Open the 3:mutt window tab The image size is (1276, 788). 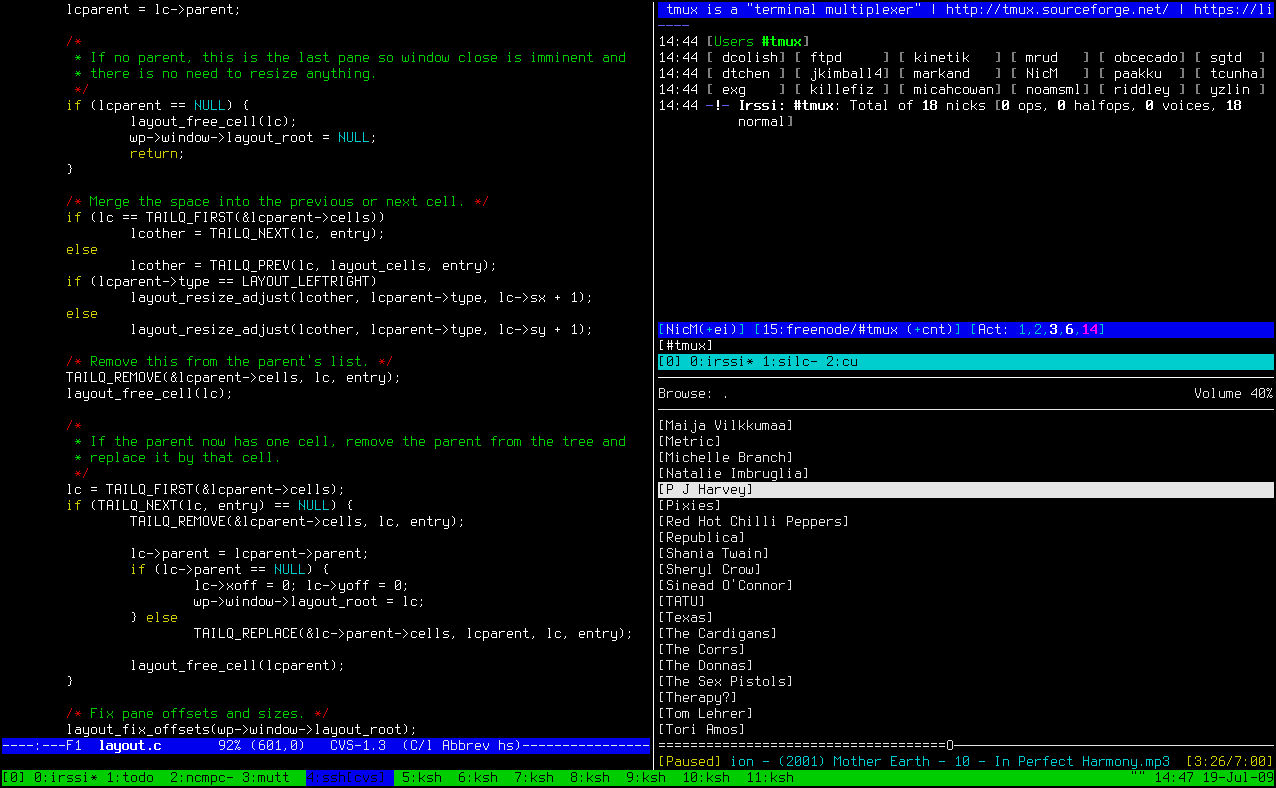tap(266, 777)
